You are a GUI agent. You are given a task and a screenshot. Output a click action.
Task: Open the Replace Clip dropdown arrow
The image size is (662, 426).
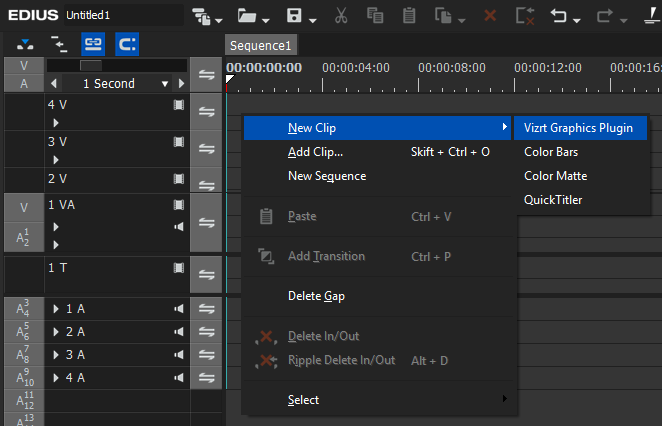point(461,20)
